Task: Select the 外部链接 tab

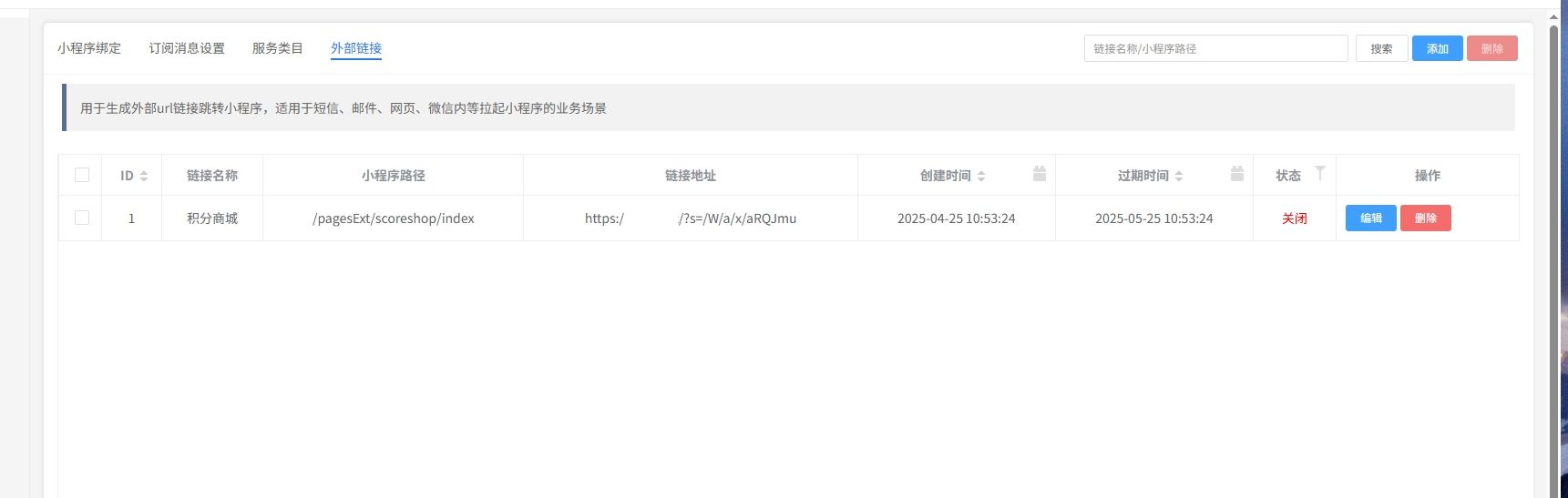Action: (x=356, y=48)
